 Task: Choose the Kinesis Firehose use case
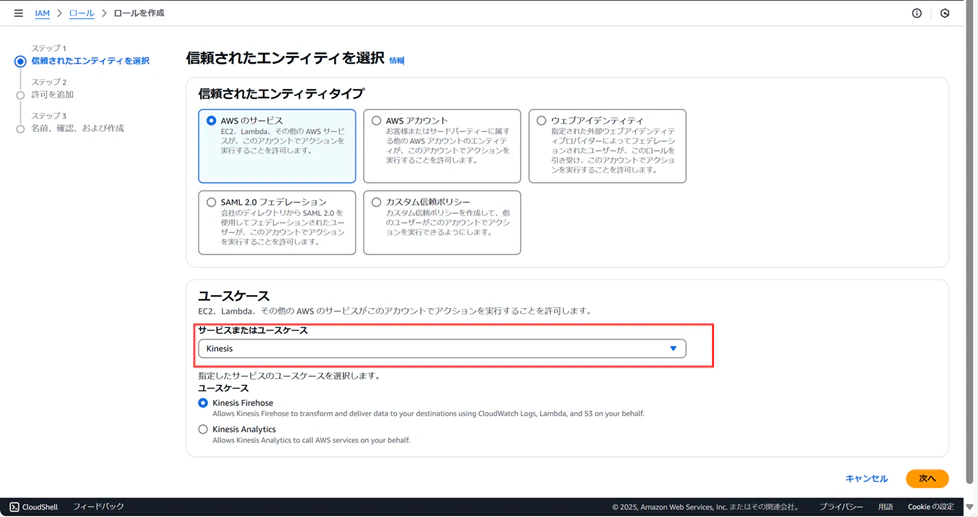pyautogui.click(x=203, y=403)
